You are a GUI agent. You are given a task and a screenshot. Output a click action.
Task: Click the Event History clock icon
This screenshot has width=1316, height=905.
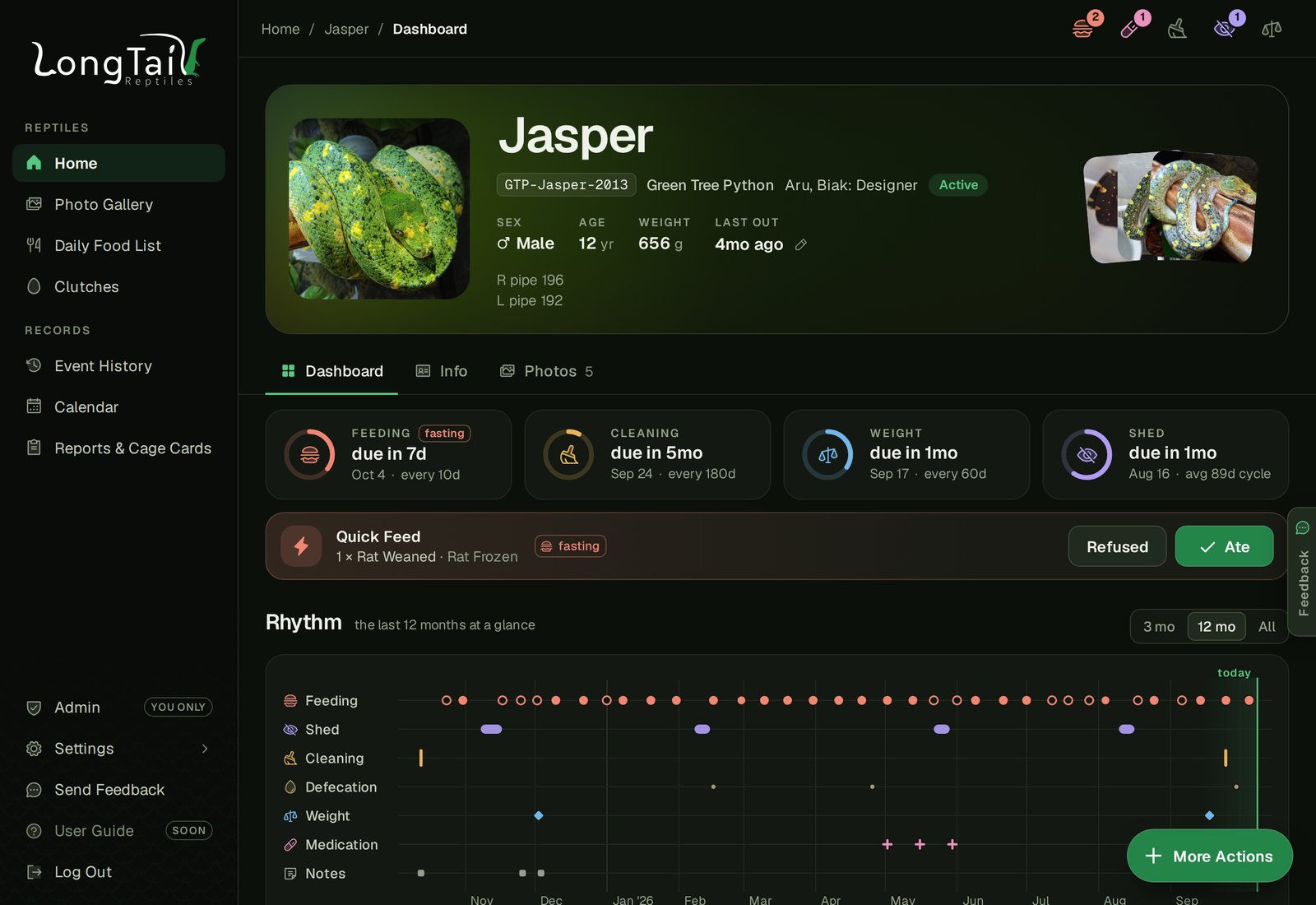pos(34,365)
